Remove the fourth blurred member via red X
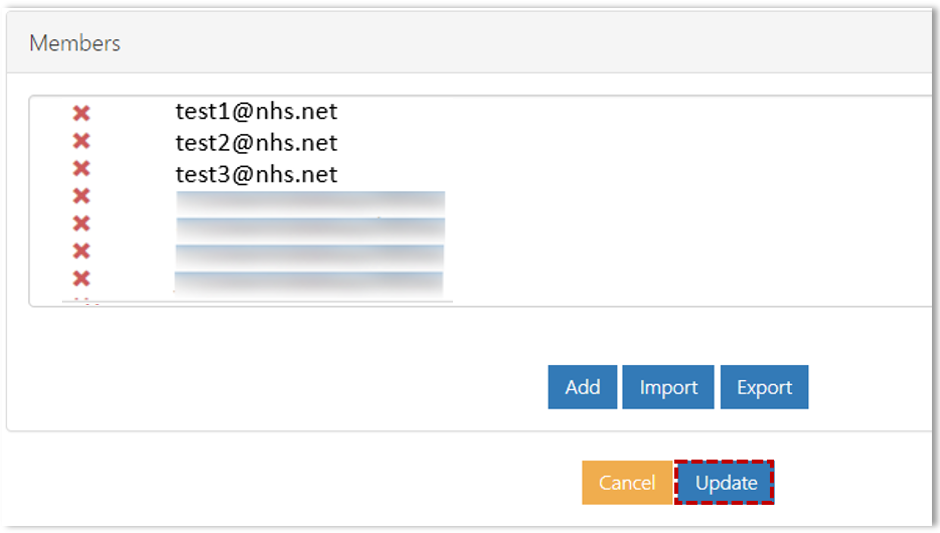 pos(82,279)
